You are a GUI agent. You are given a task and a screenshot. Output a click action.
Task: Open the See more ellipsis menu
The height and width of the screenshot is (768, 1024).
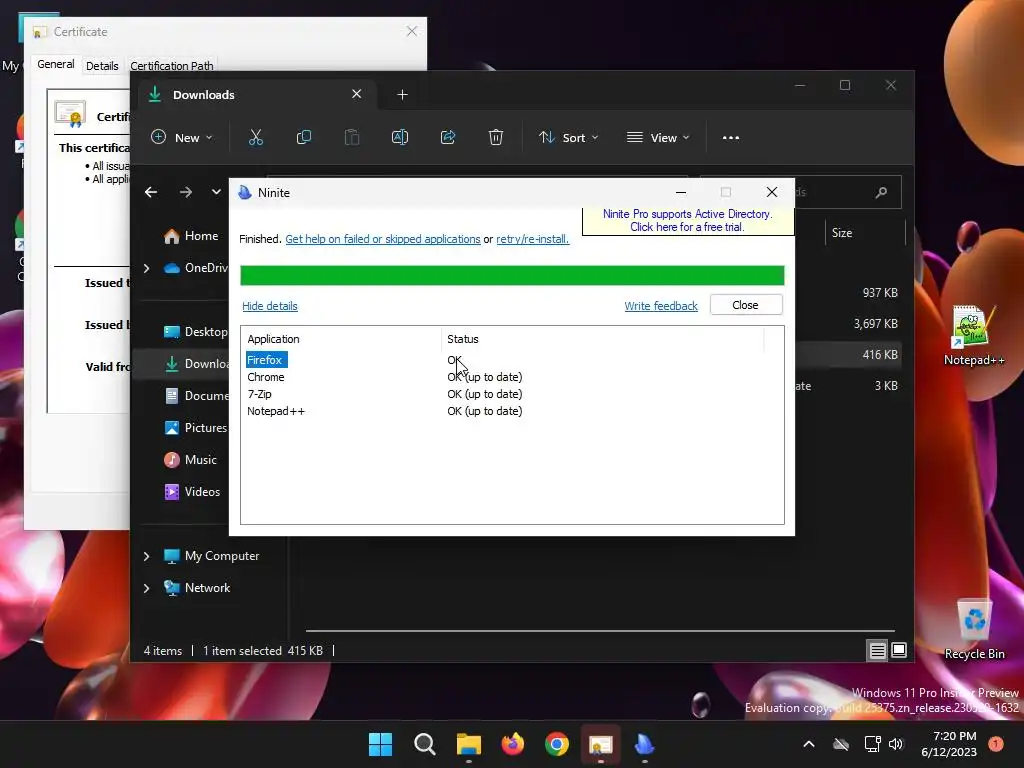pos(731,138)
